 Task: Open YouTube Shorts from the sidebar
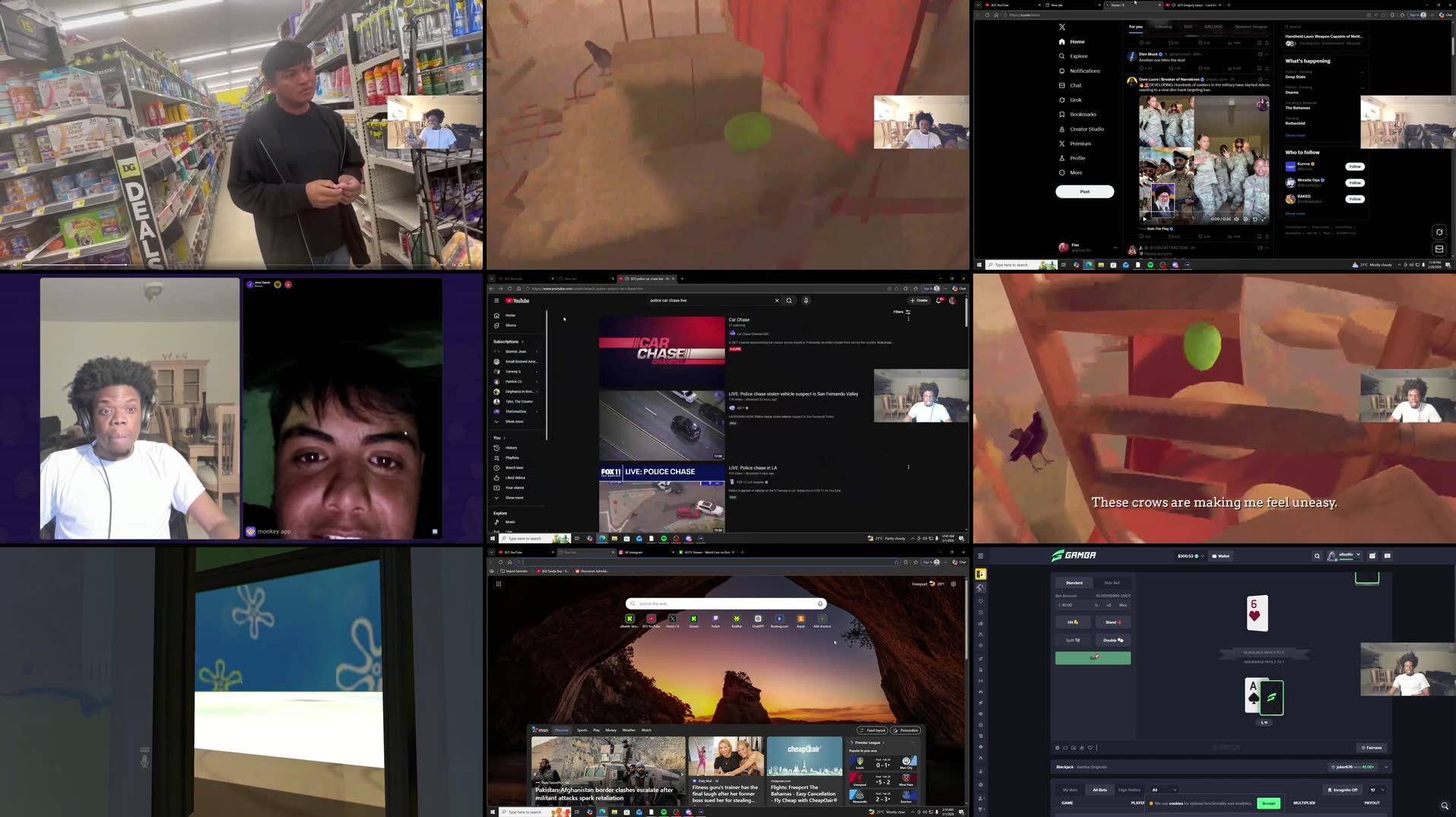pyautogui.click(x=511, y=325)
